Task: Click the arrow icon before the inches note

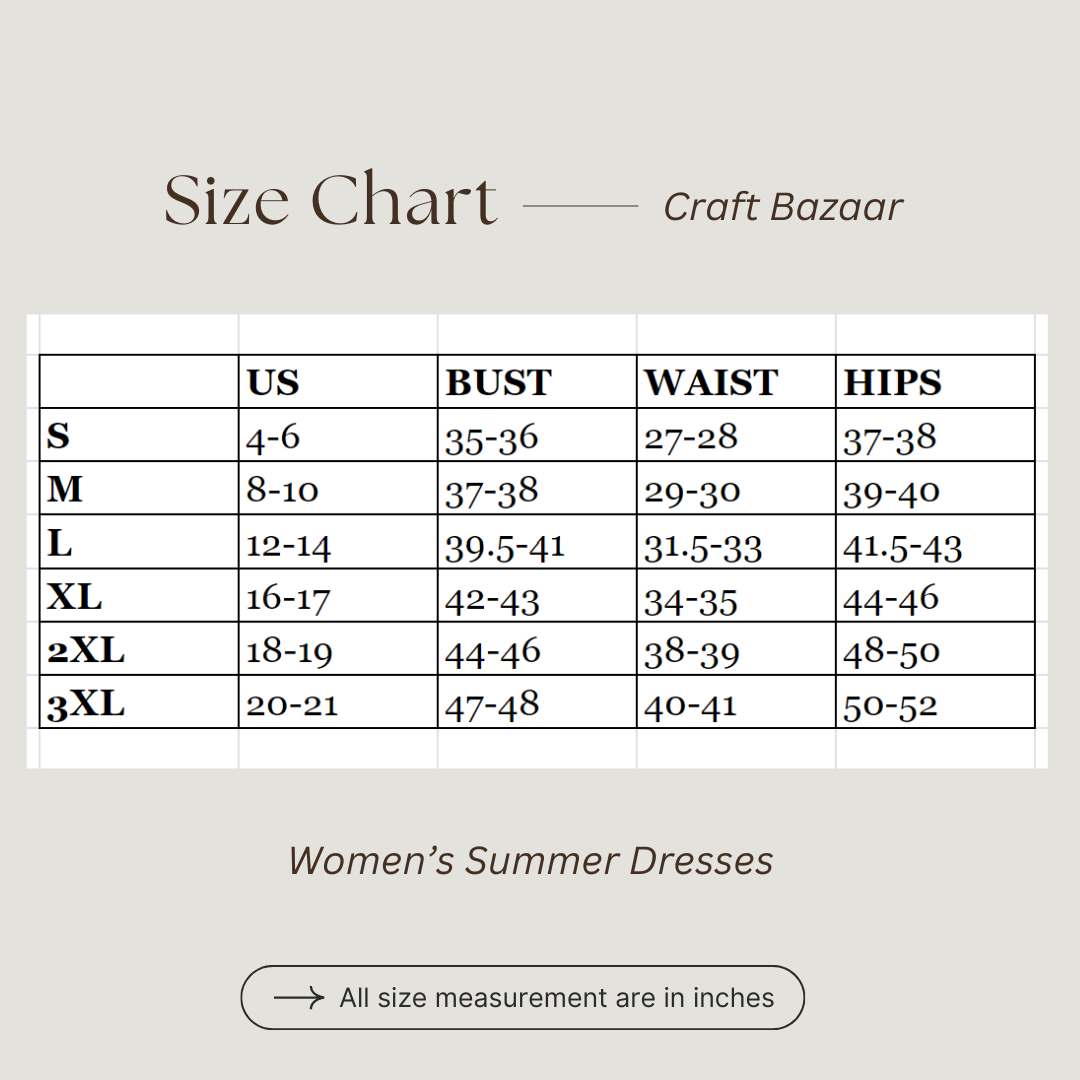Action: coord(298,997)
